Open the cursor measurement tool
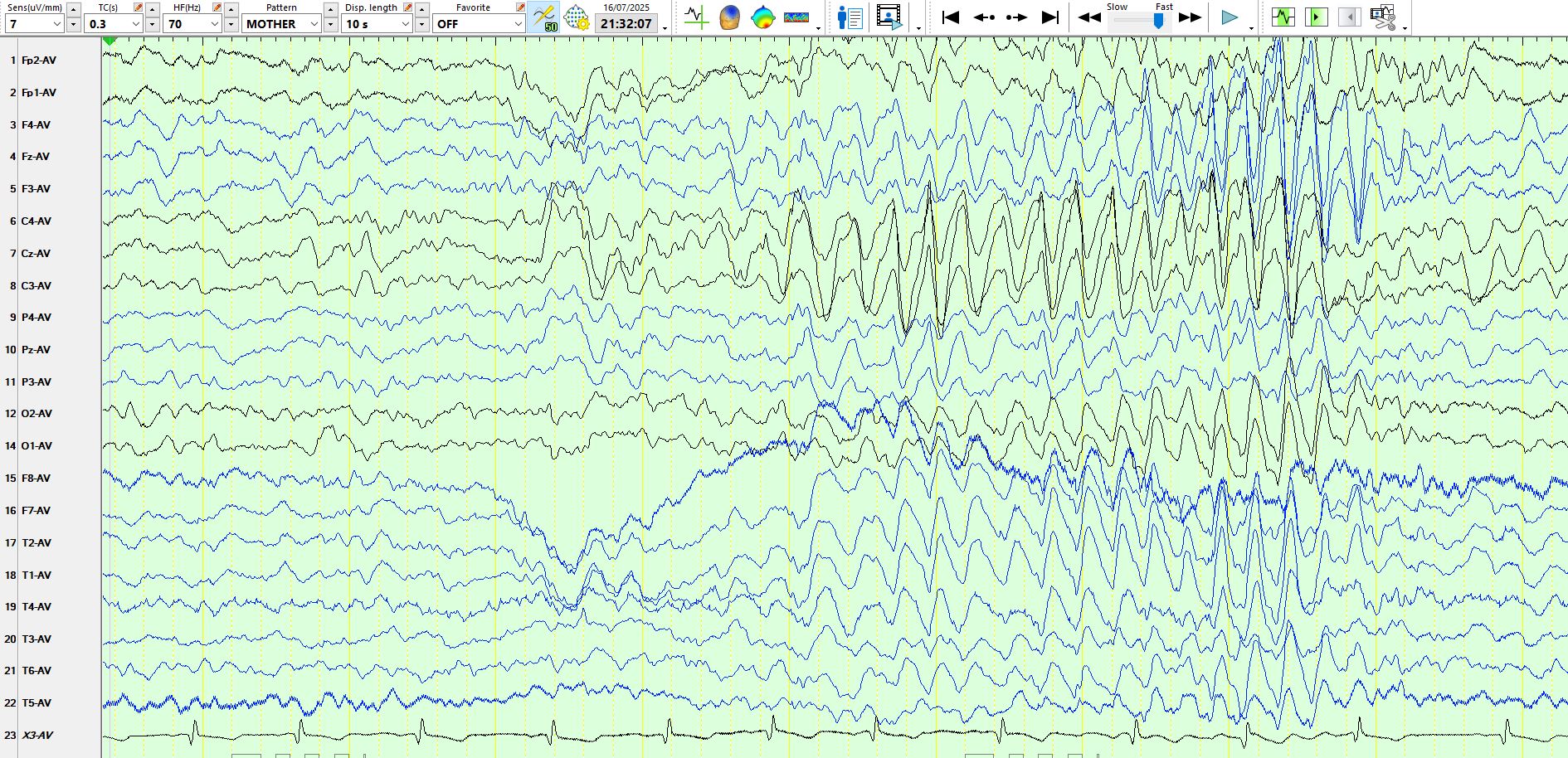1568x758 pixels. pos(696,17)
